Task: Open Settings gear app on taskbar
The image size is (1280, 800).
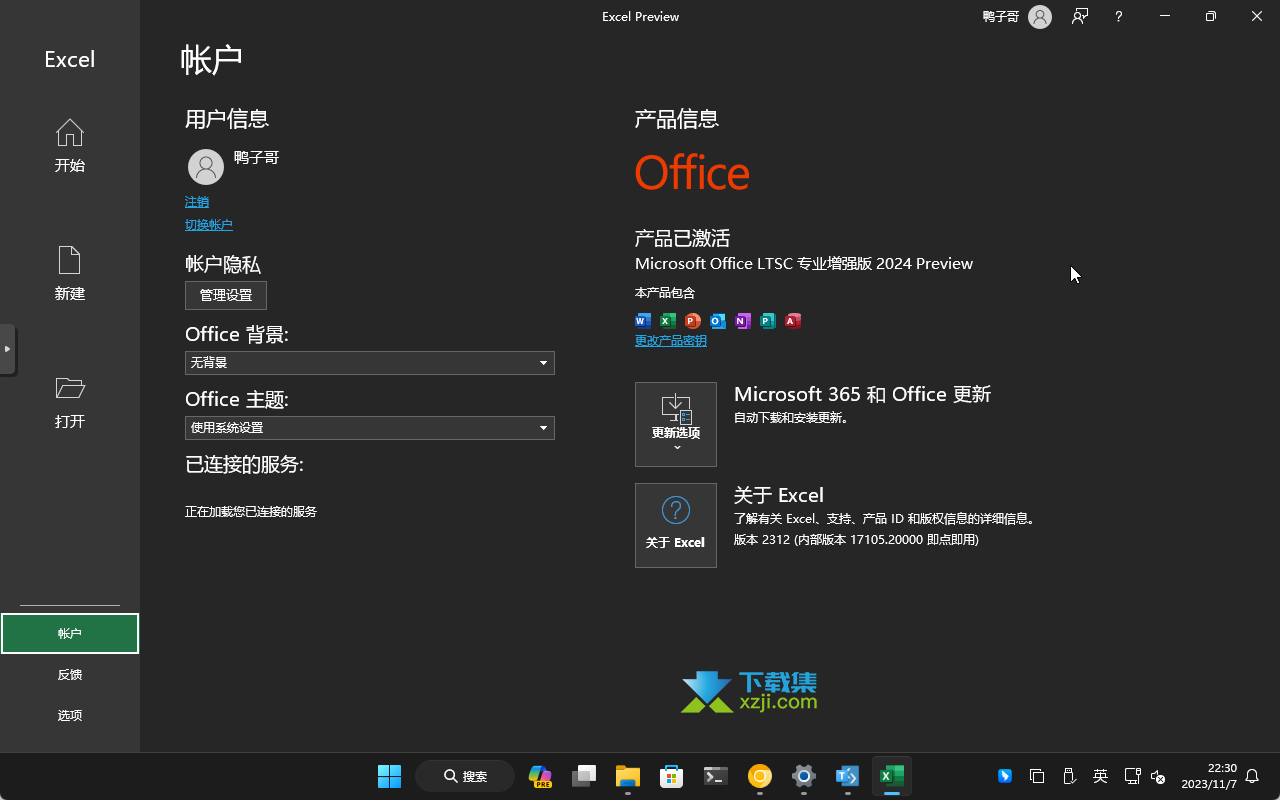Action: pos(804,776)
